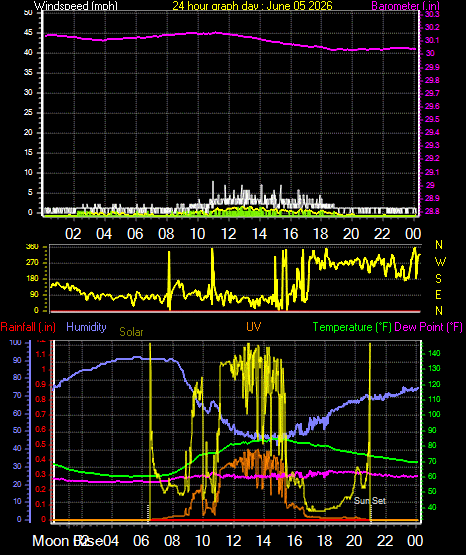Click the '1.1' rainfall axis value
This screenshot has height=555, width=466.
click(41, 354)
